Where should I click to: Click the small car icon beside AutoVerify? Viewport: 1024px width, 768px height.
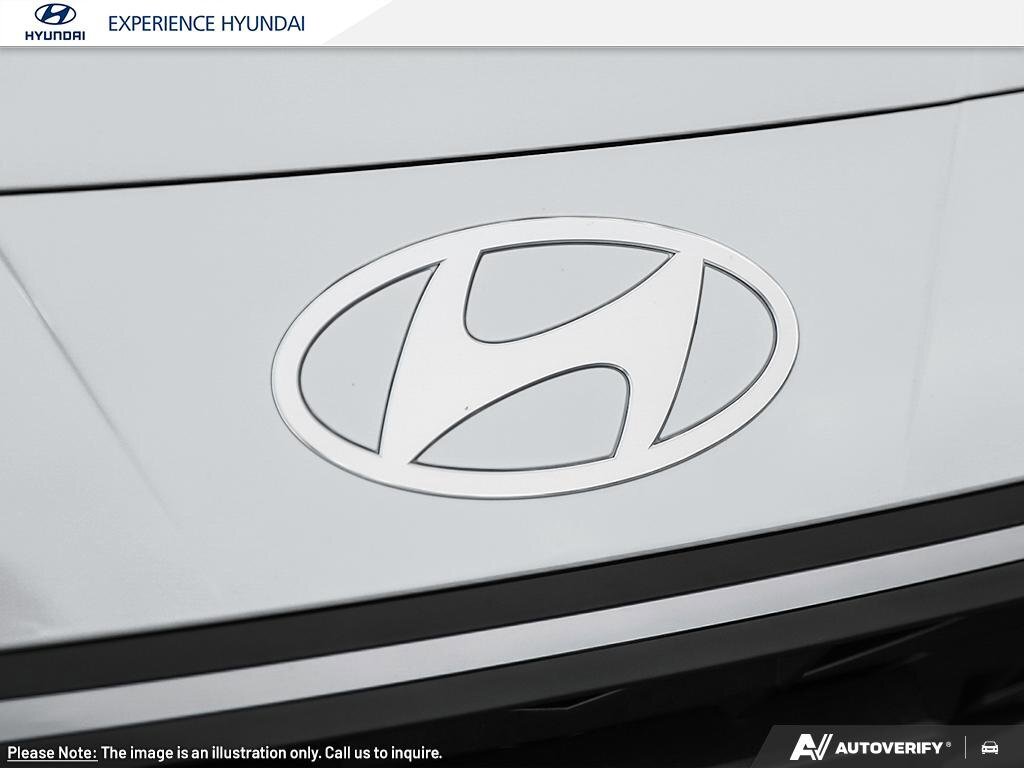(990, 748)
